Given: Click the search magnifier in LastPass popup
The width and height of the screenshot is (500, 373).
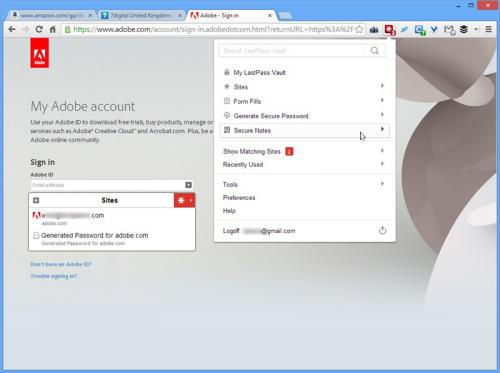Looking at the screenshot, I should pos(375,51).
